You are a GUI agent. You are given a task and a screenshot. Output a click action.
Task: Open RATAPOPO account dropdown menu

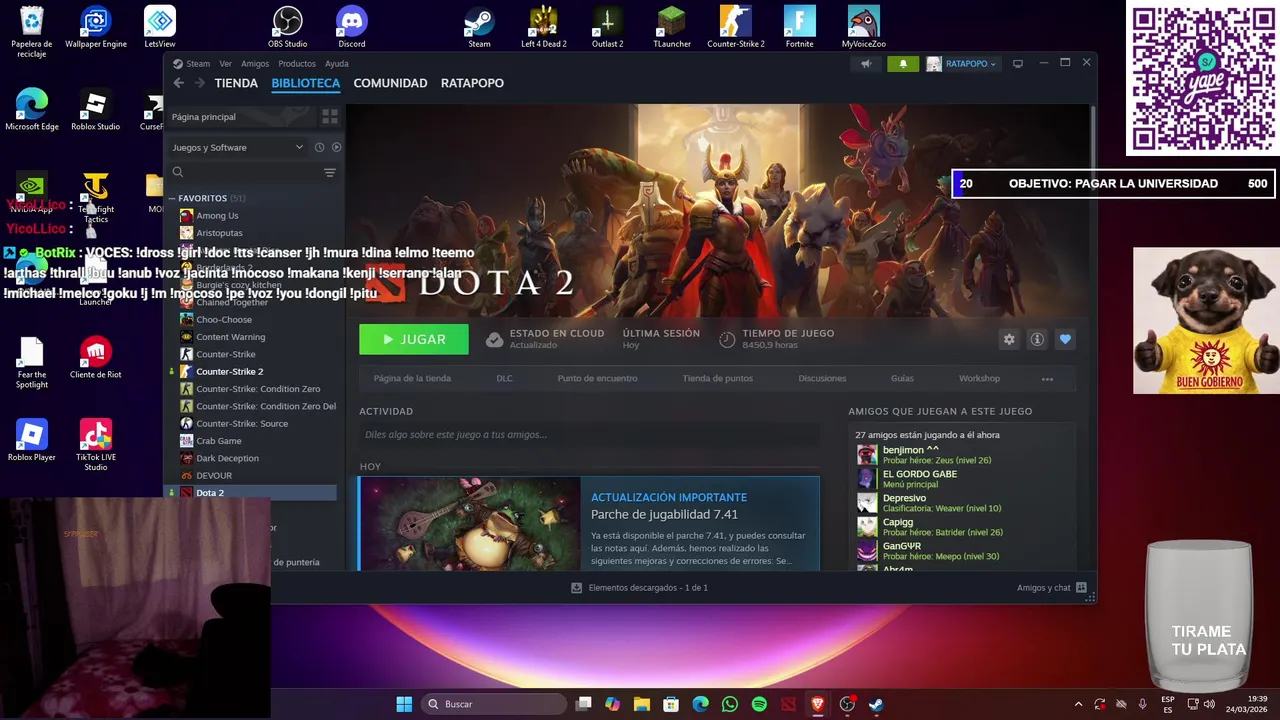tap(962, 64)
